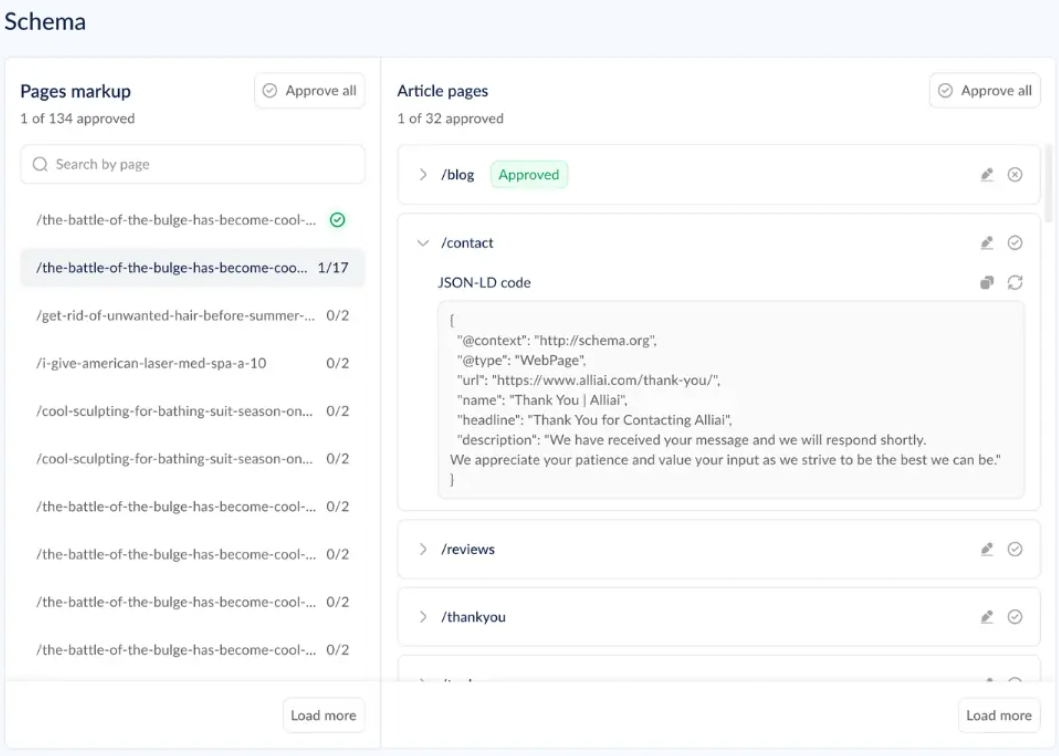Click the edit pencil icon for /blog
1059x756 pixels.
pyautogui.click(x=987, y=175)
